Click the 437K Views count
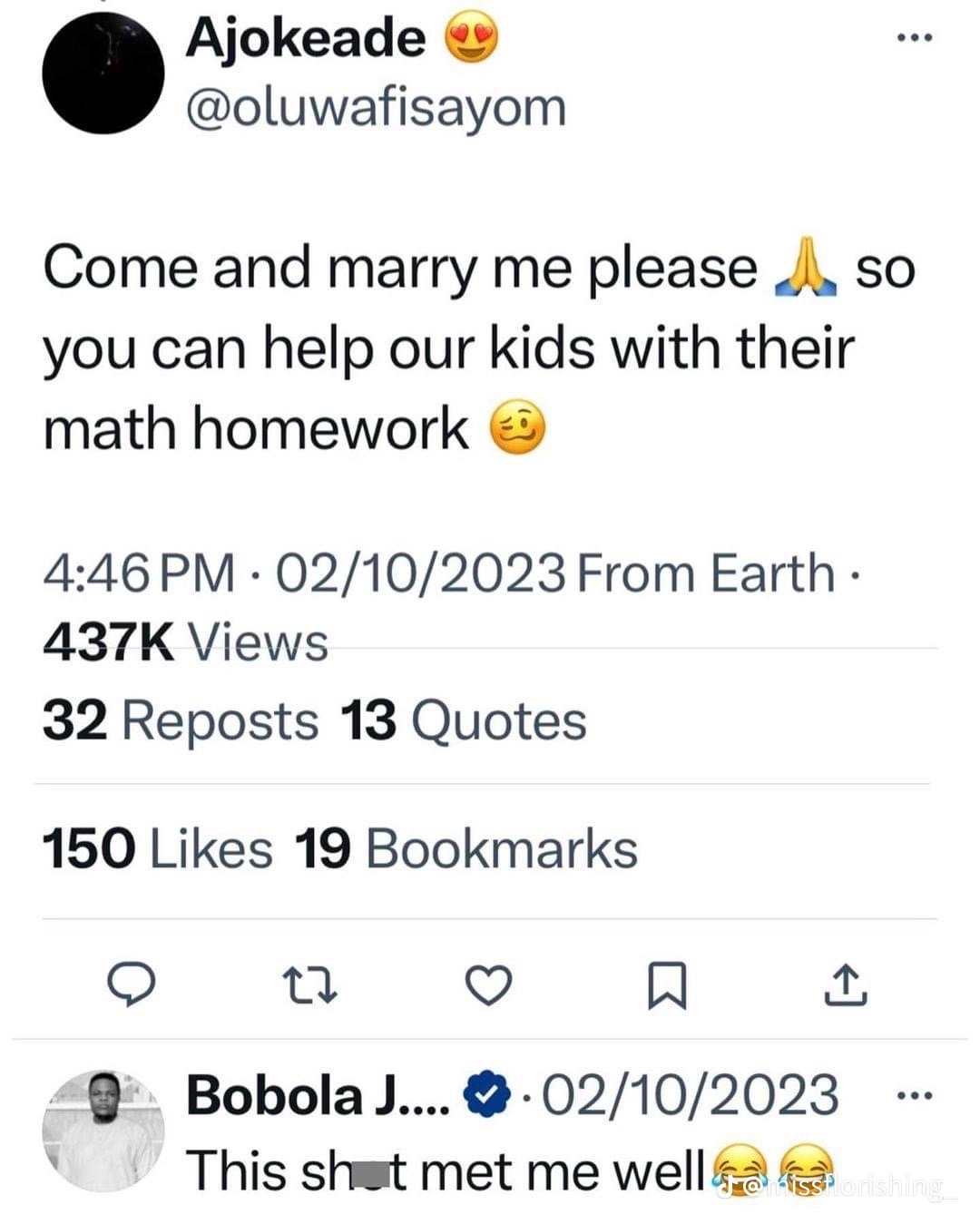The image size is (980, 1224). [x=185, y=642]
